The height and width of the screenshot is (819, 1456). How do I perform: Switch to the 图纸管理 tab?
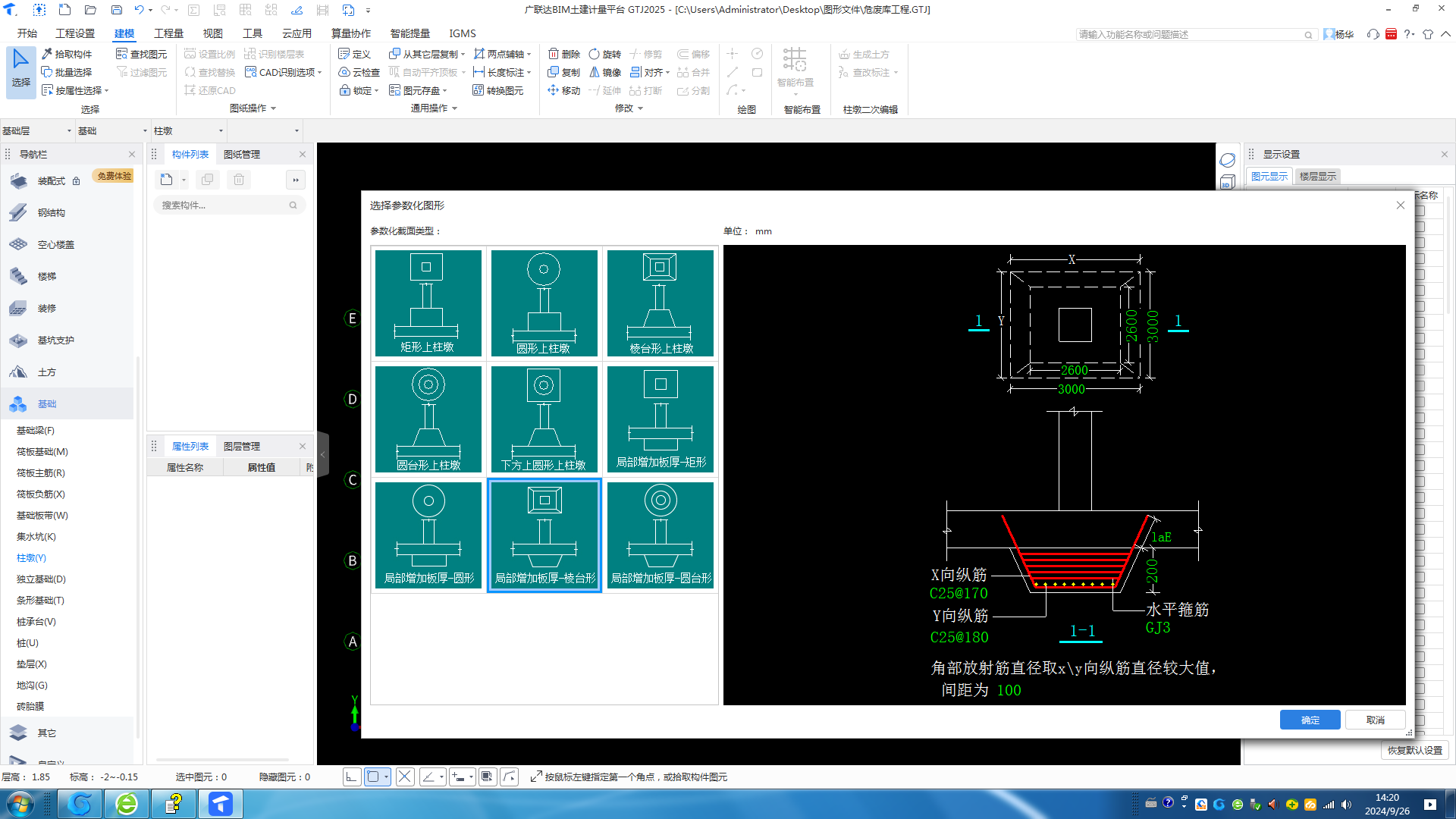tap(242, 154)
